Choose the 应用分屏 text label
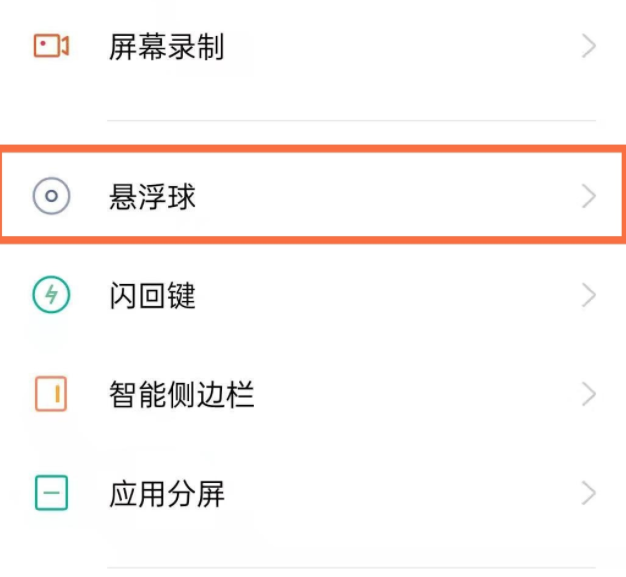The width and height of the screenshot is (626, 577). (x=166, y=493)
